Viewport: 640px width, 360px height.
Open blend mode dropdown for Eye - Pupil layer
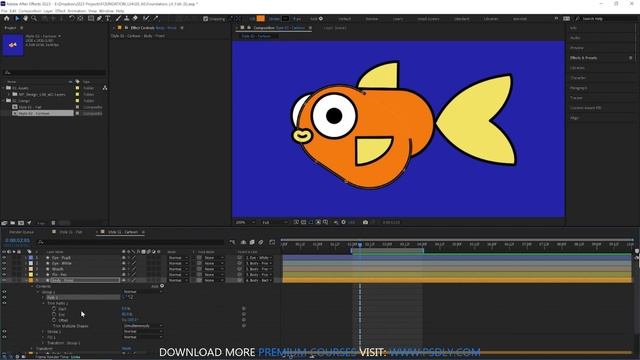click(x=178, y=258)
